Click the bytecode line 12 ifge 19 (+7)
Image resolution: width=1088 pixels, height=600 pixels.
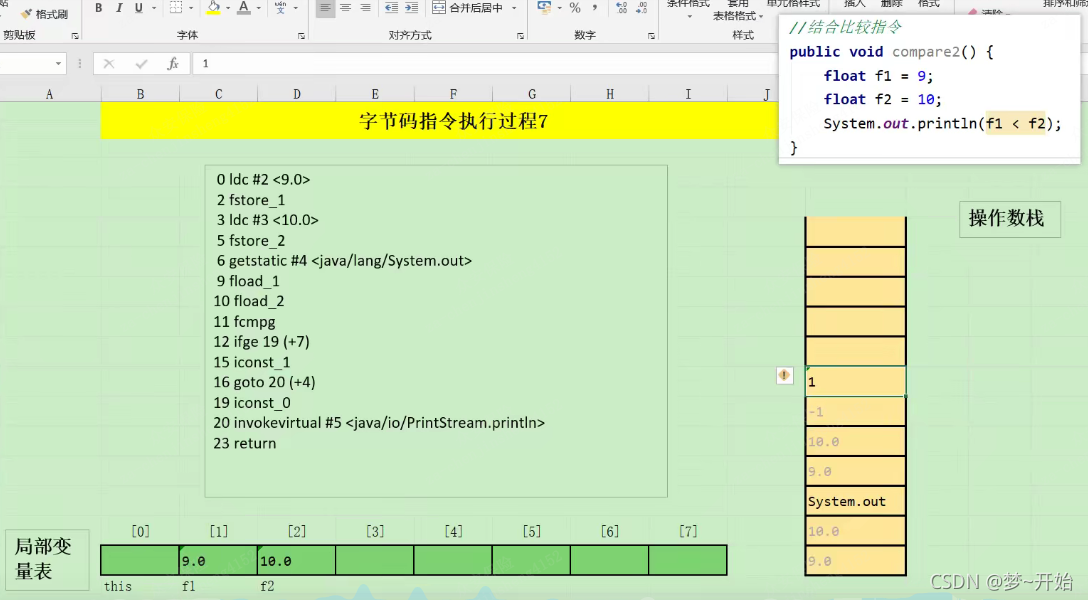coord(262,342)
